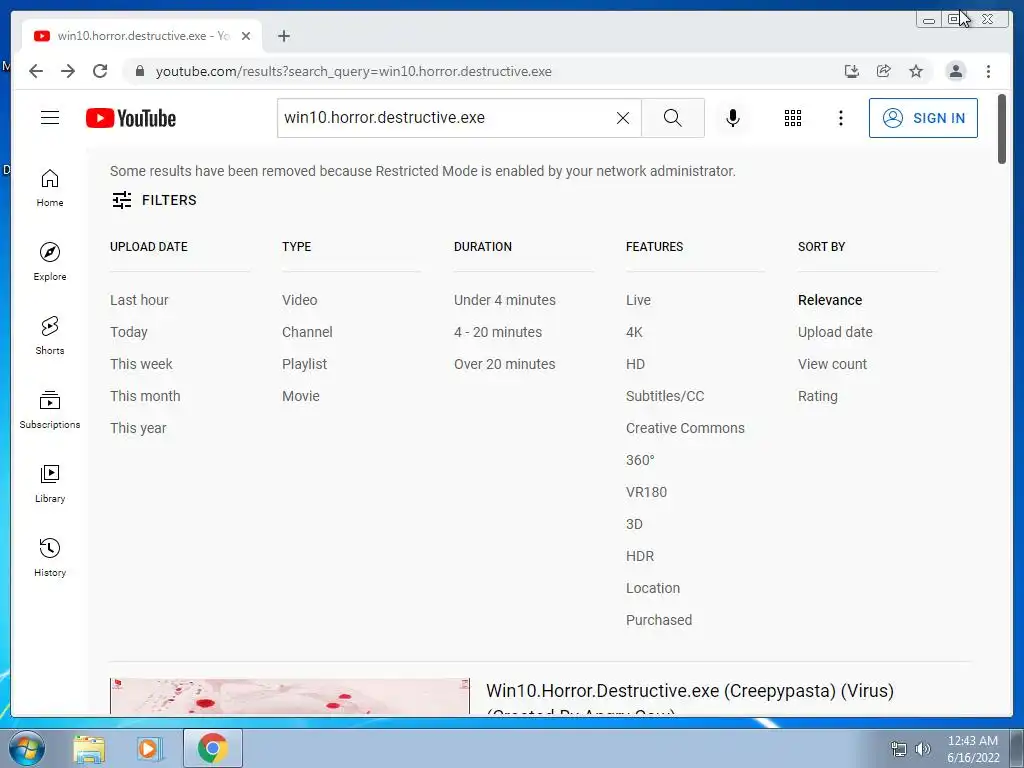The image size is (1024, 768).
Task: Open Windows Media Player from taskbar
Action: (x=149, y=748)
